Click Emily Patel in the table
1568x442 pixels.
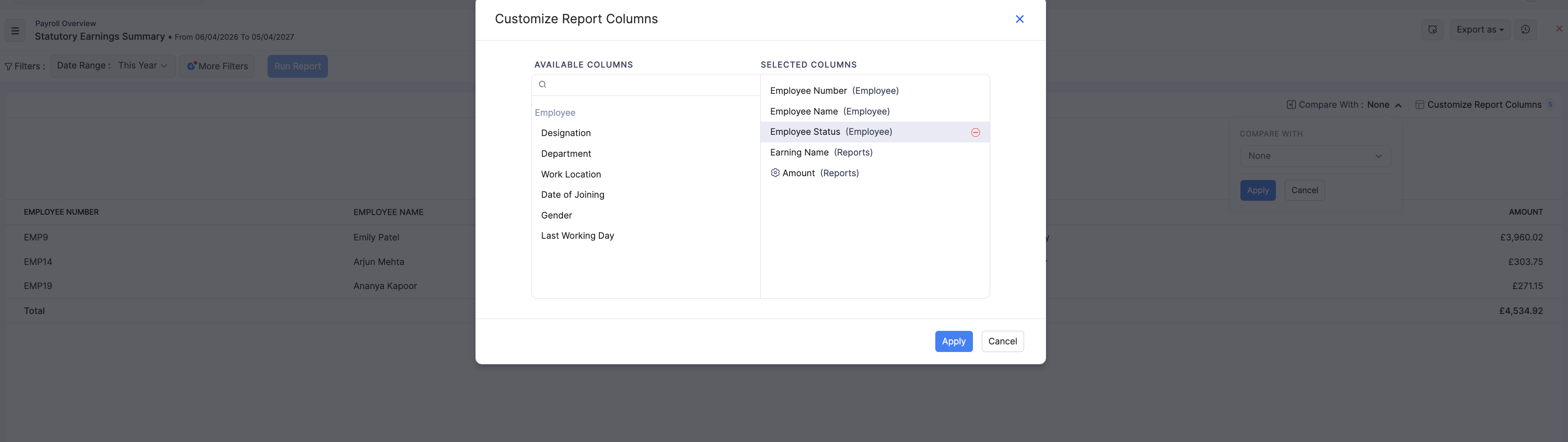point(376,237)
